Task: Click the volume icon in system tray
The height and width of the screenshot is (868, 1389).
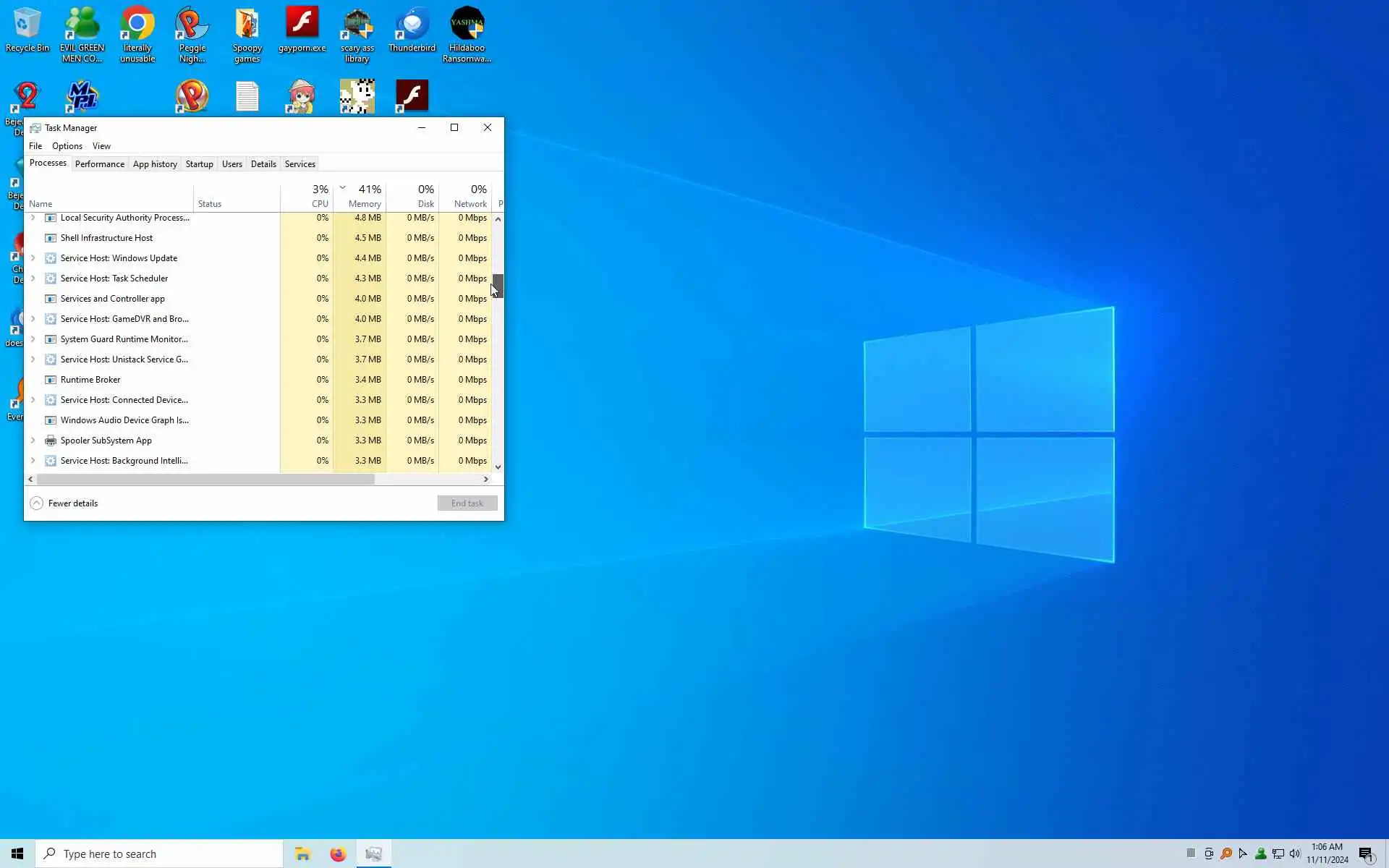Action: 1295,854
